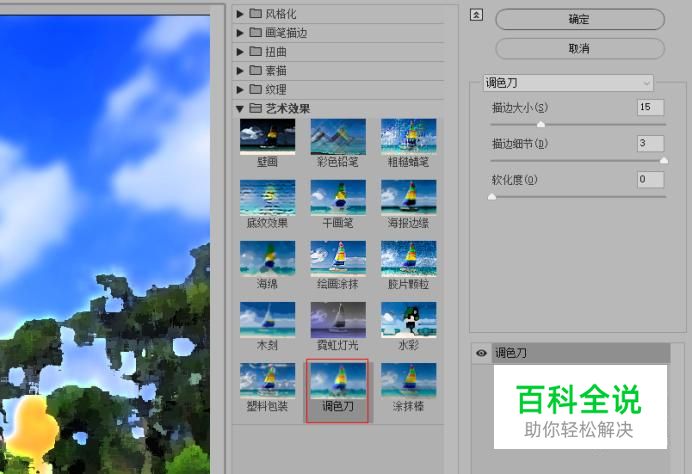Image resolution: width=692 pixels, height=474 pixels.
Task: Select the 调色刀 filter thumbnail
Action: 338,380
